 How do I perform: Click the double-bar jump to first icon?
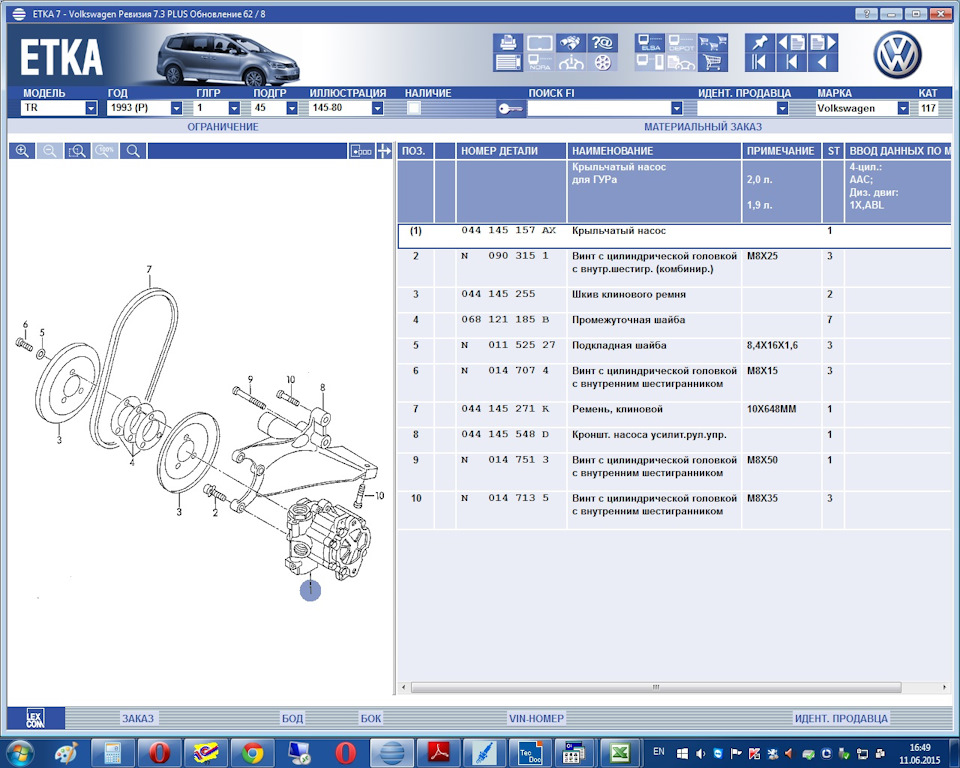[x=759, y=62]
